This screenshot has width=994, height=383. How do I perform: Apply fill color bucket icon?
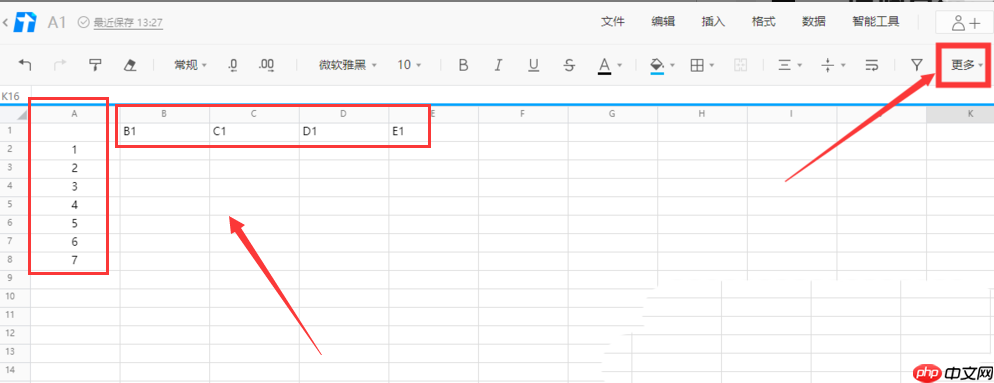[657, 65]
